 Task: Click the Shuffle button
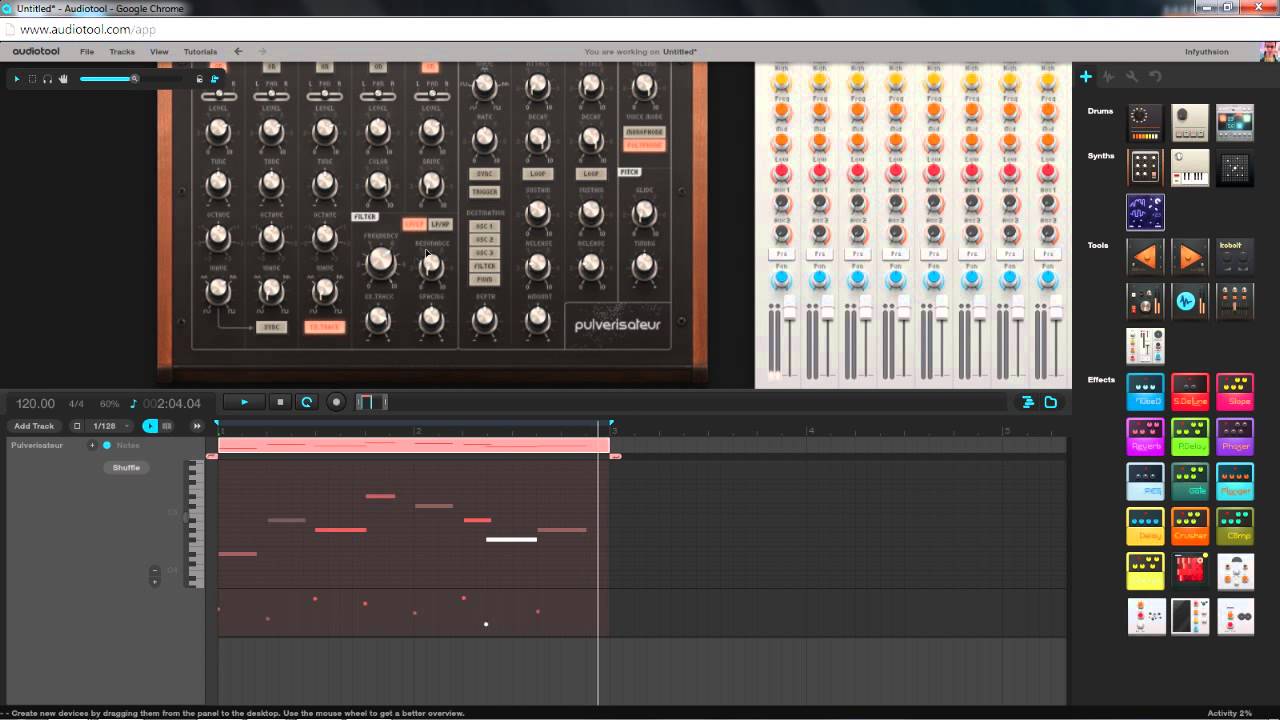click(126, 467)
